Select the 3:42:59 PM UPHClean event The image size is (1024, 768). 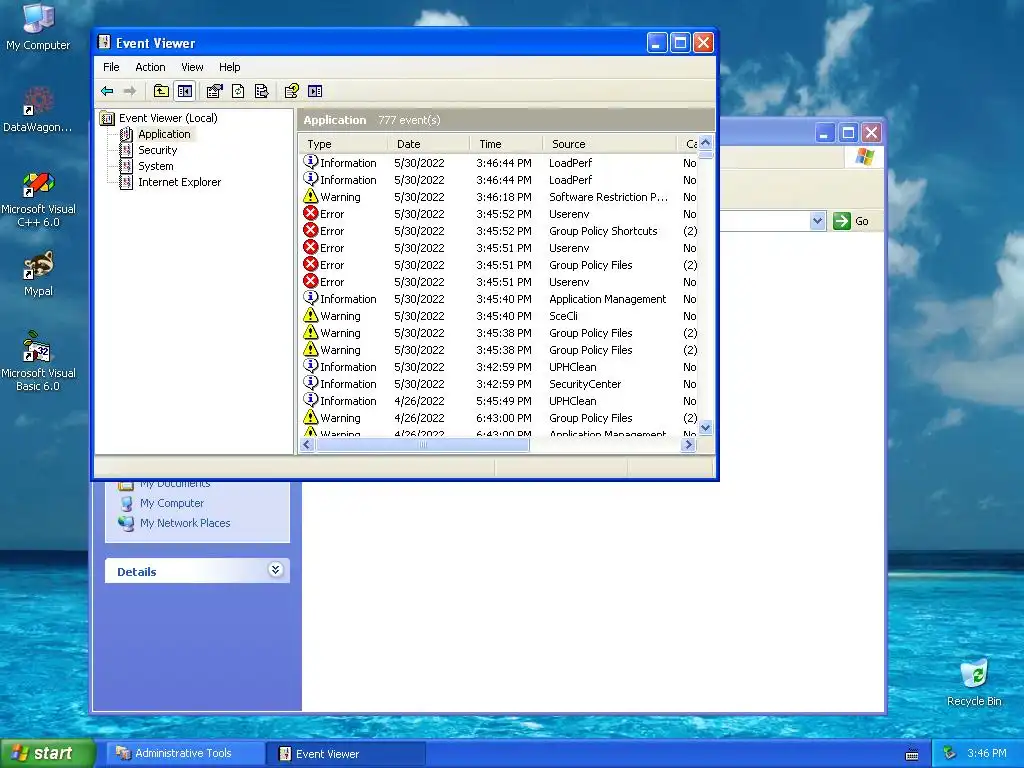(x=500, y=367)
